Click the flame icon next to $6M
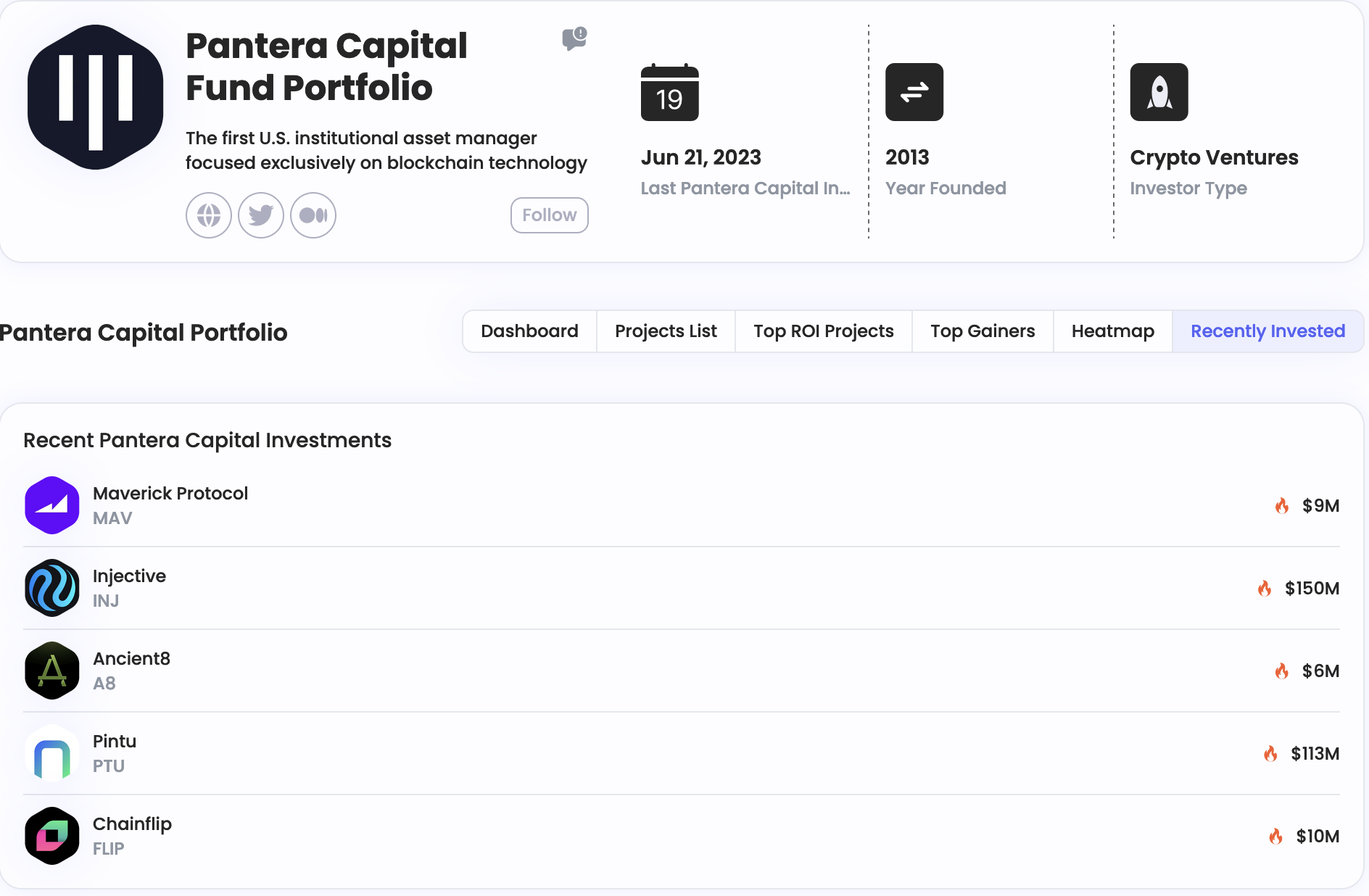The height and width of the screenshot is (896, 1369). pyautogui.click(x=1282, y=671)
